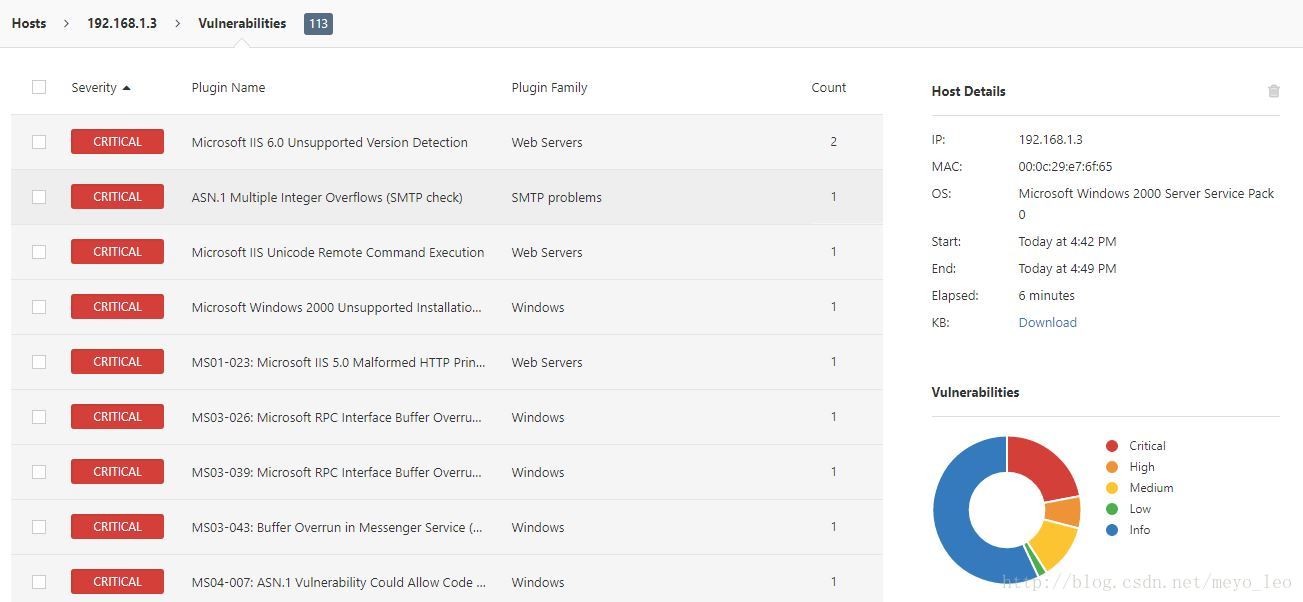Open ASN.1 Multiple Integer Overflows (SMTP check)
1303x602 pixels.
327,197
